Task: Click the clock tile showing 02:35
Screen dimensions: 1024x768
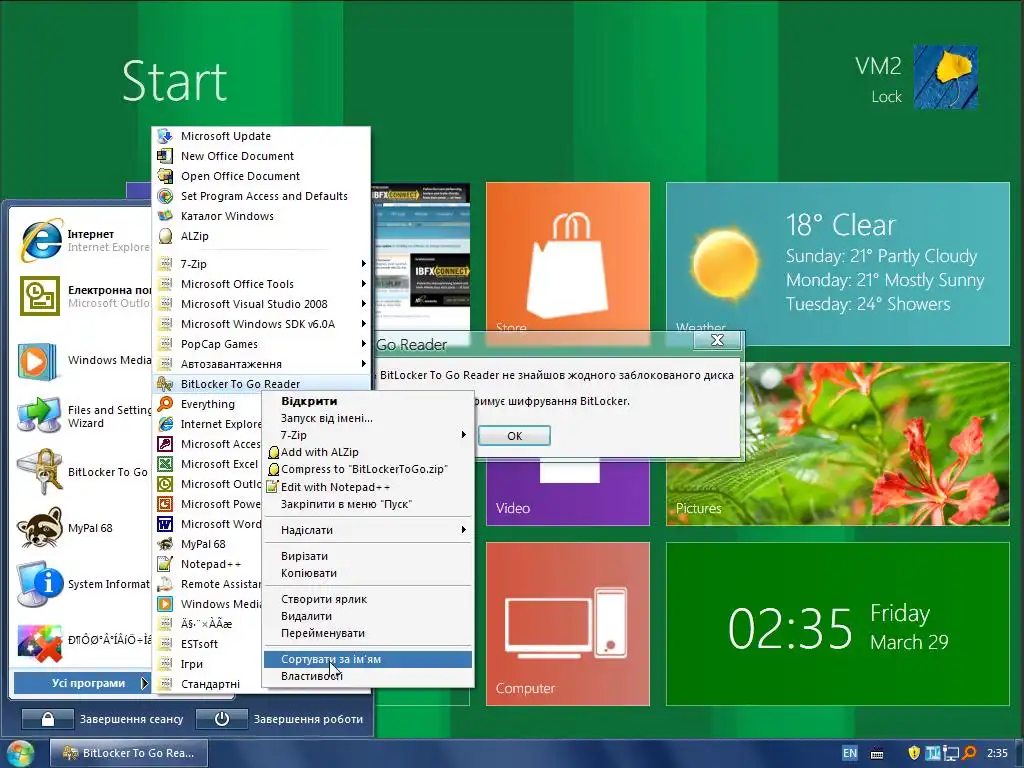Action: [x=838, y=624]
